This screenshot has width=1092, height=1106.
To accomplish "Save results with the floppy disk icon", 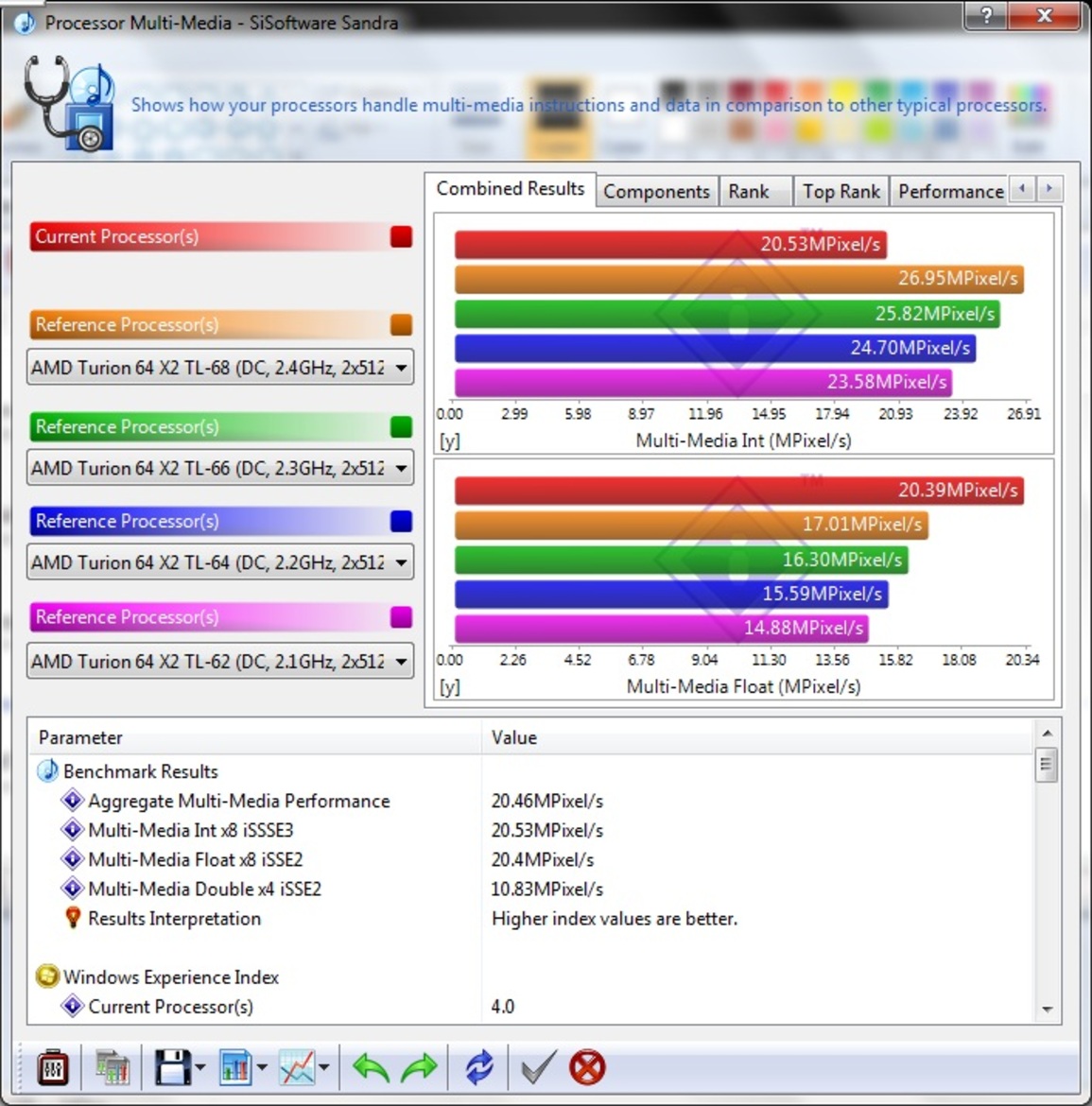I will [x=173, y=1068].
